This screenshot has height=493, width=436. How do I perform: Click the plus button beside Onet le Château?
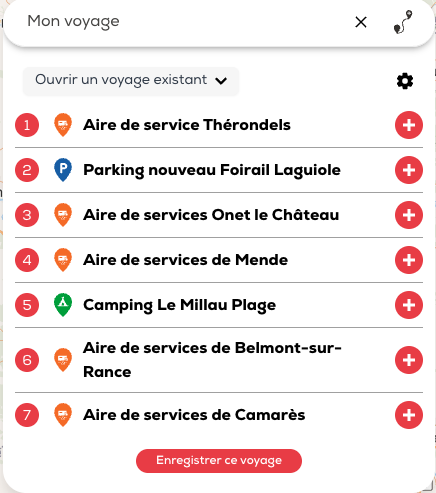pyautogui.click(x=409, y=215)
